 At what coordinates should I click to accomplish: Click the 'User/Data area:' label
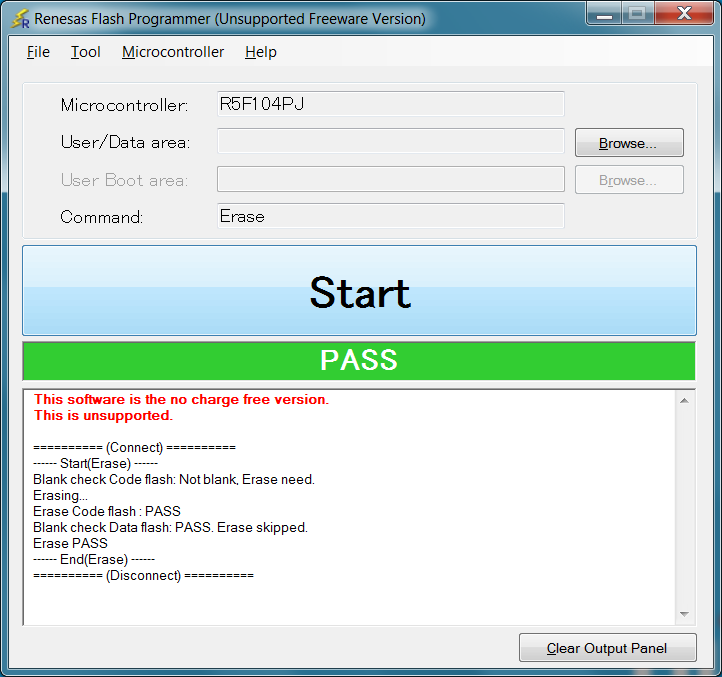pos(125,142)
